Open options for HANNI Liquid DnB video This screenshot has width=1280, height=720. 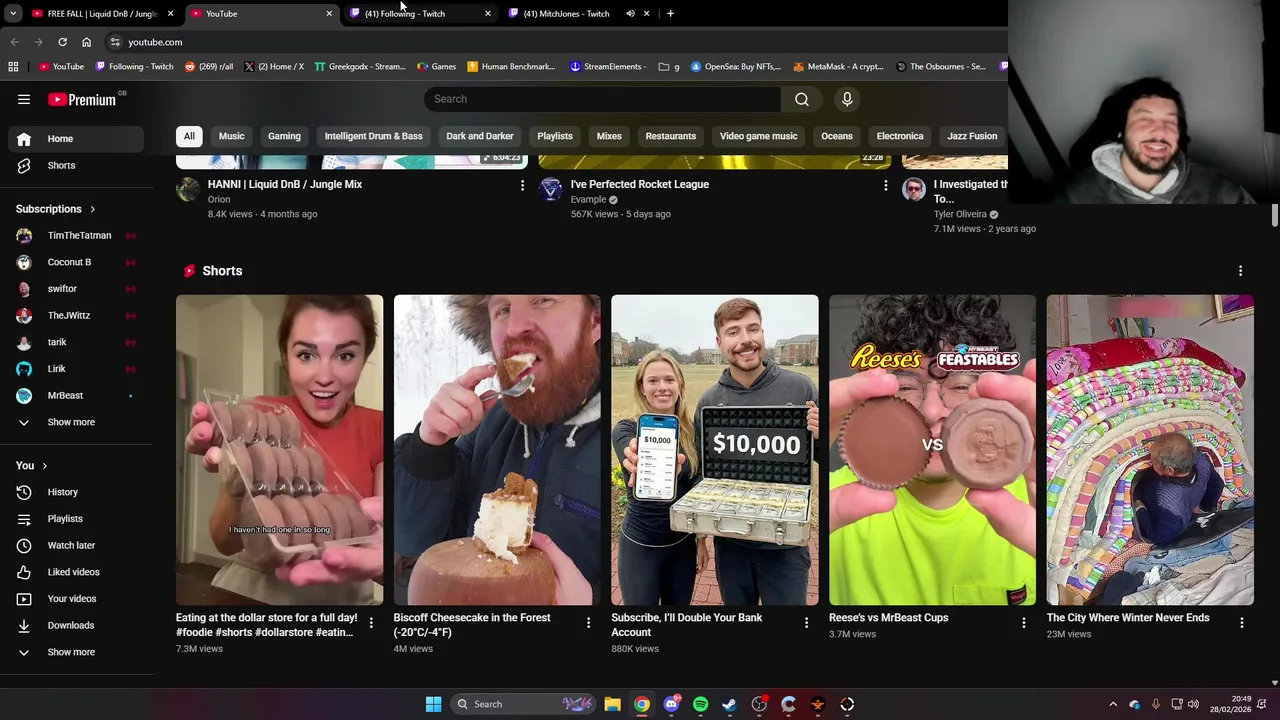pyautogui.click(x=522, y=185)
